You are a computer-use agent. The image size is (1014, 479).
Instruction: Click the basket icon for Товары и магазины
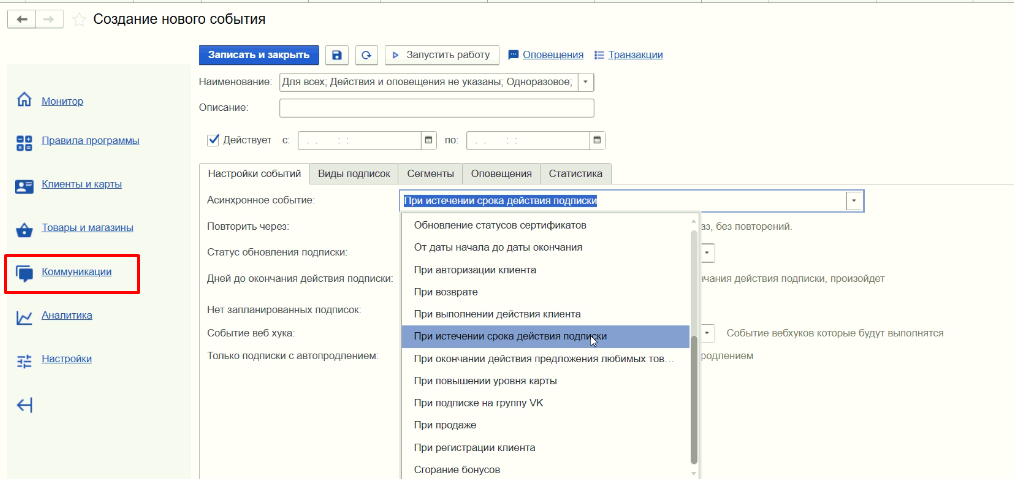coord(24,230)
